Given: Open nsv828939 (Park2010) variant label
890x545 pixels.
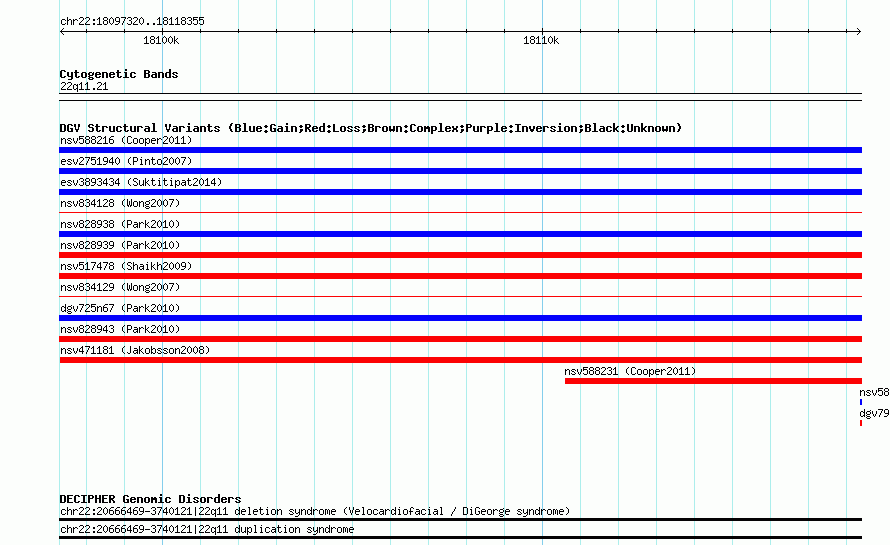Looking at the screenshot, I should coord(120,245).
